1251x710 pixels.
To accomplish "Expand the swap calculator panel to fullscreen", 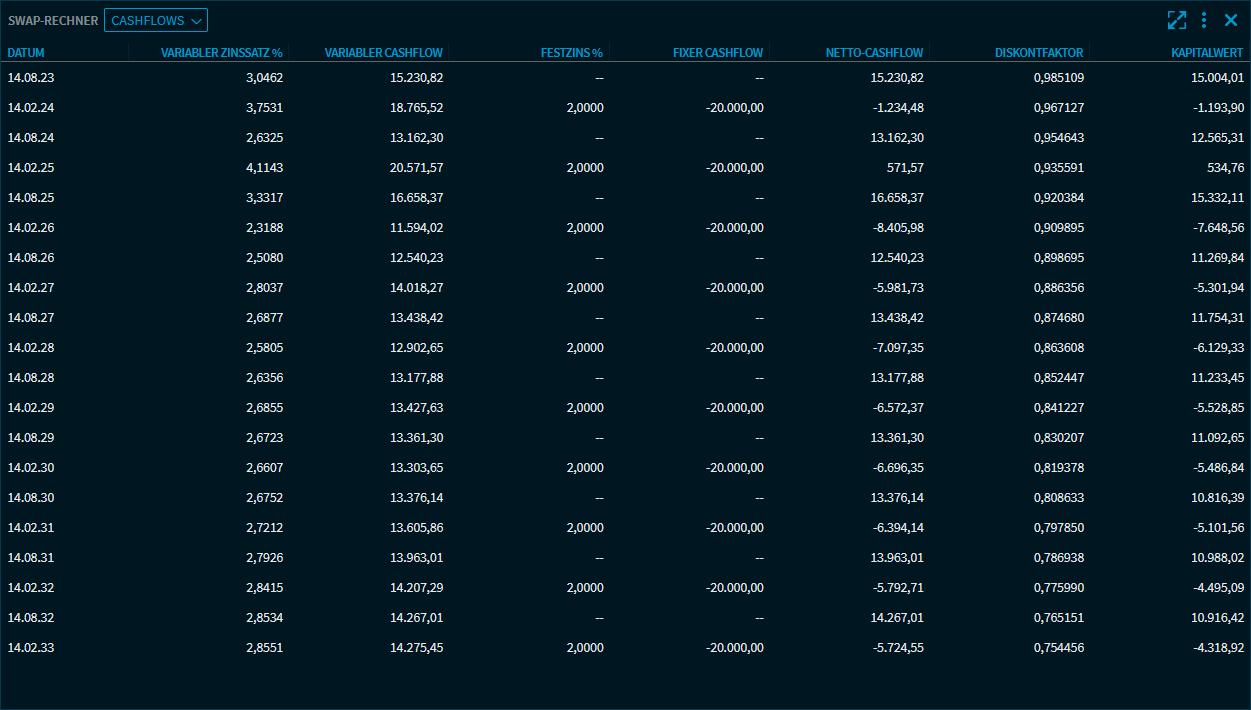I will 1176,20.
